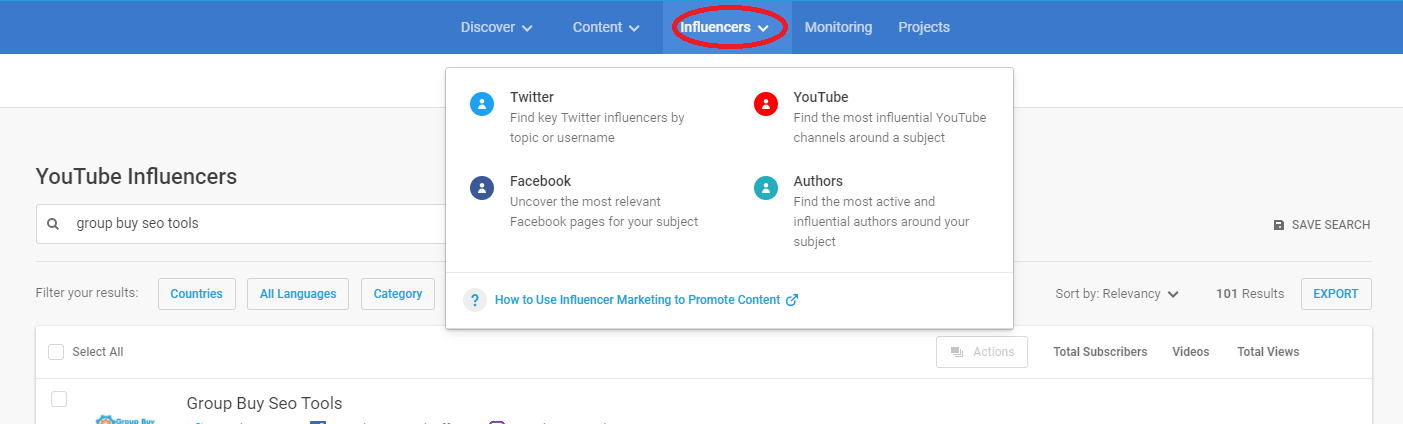
Task: Click the chat icon inside the Actions button
Action: tap(957, 352)
